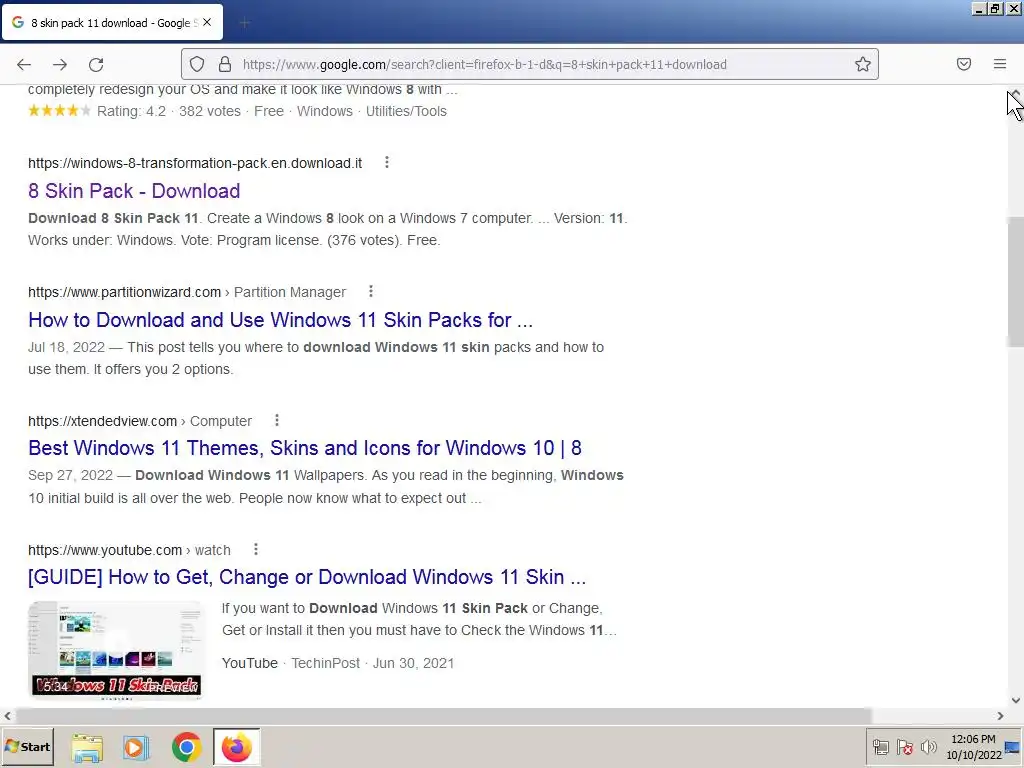Click the scroll left arrow
The height and width of the screenshot is (768, 1024).
pyautogui.click(x=7, y=716)
